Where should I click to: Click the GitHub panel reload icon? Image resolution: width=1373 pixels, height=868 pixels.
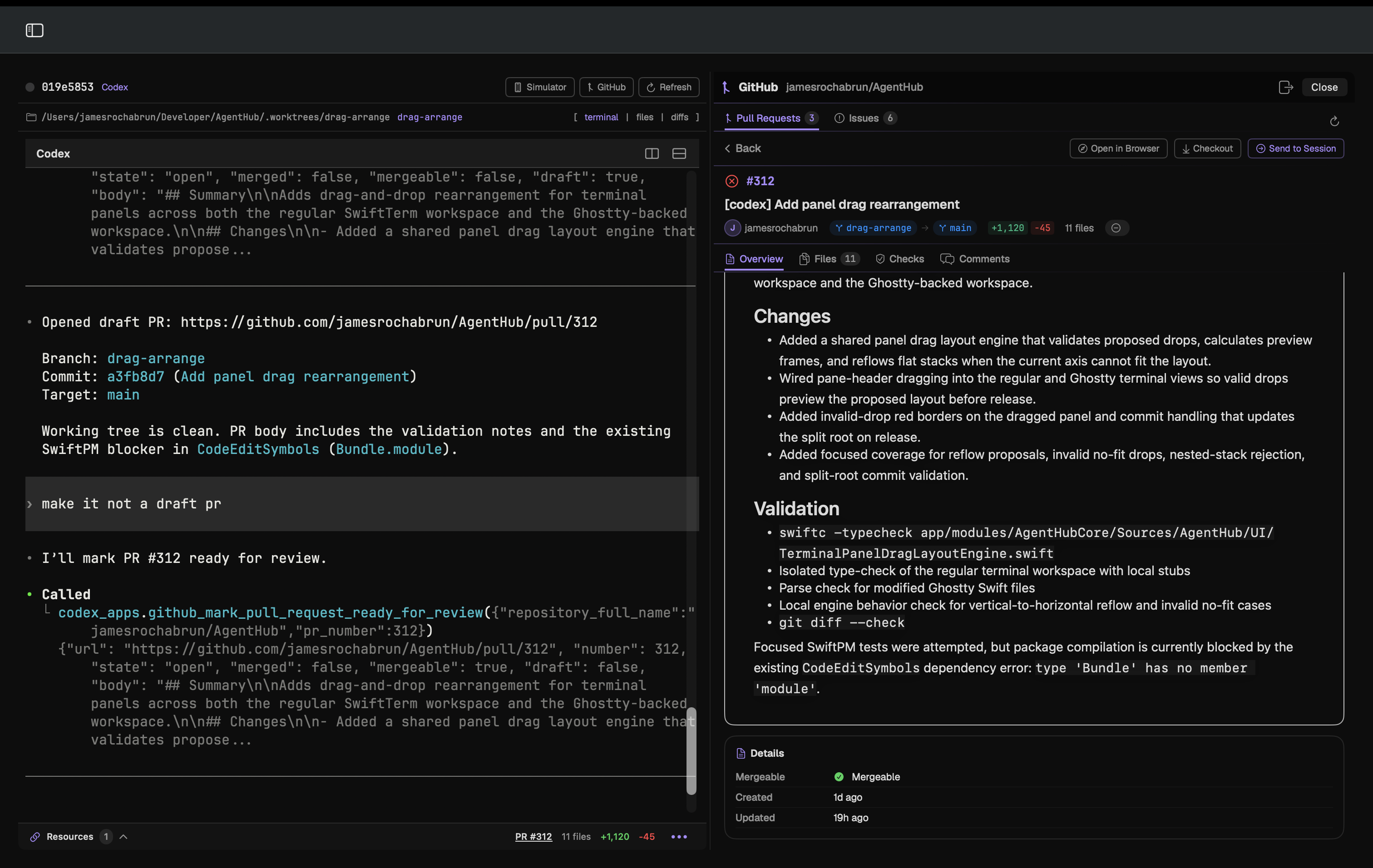click(x=1334, y=121)
